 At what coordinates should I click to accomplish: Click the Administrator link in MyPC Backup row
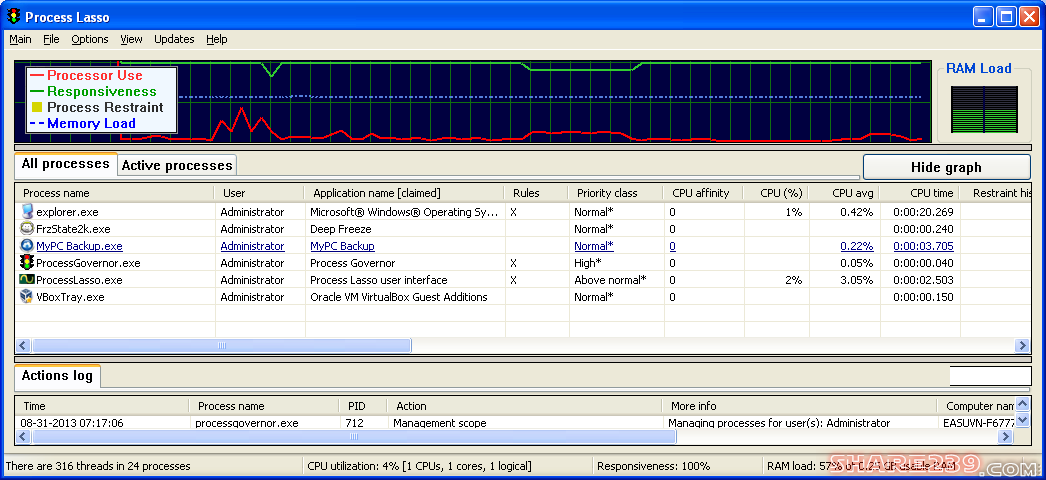click(x=252, y=246)
